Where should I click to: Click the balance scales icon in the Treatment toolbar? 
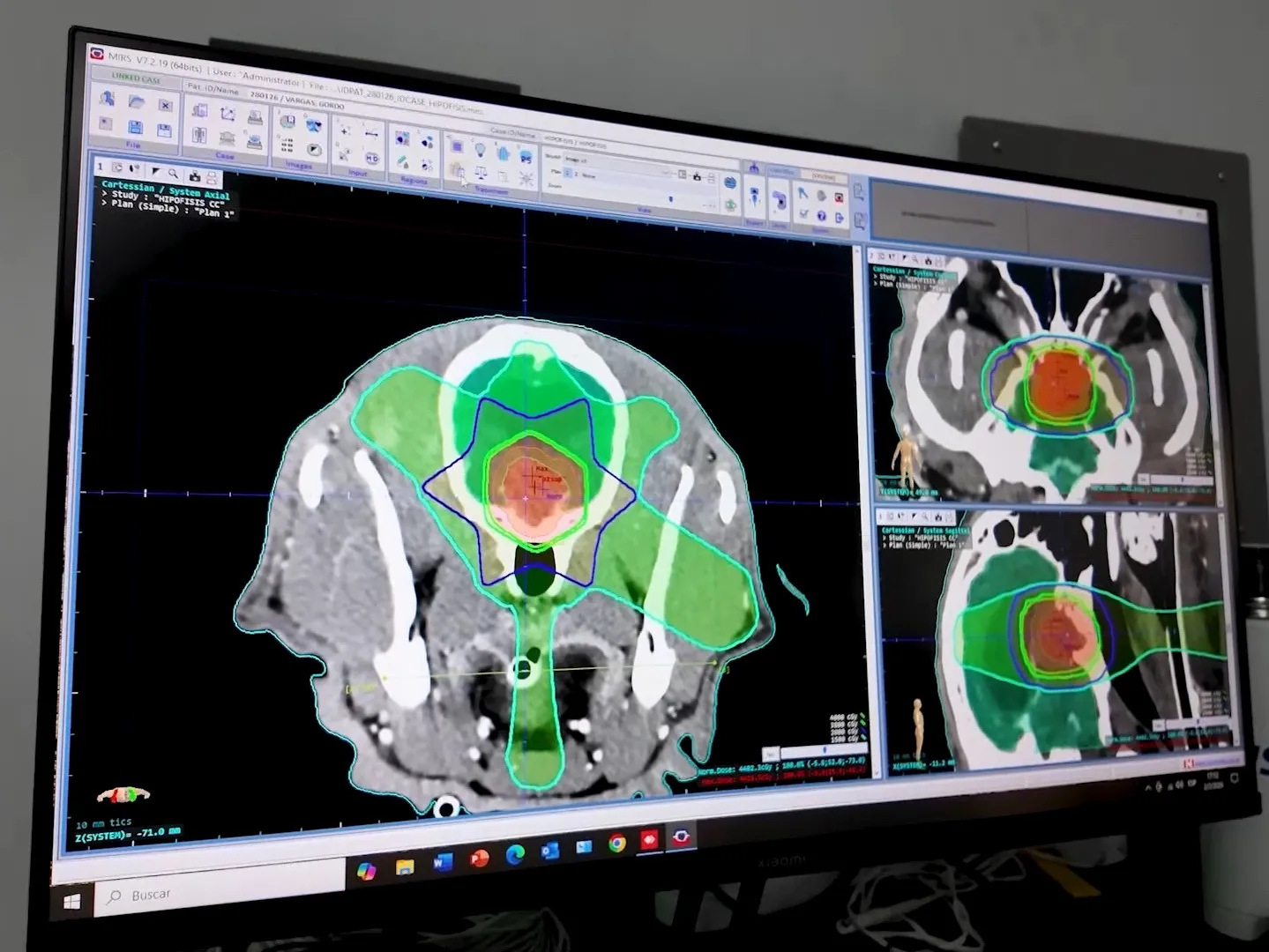[x=481, y=174]
